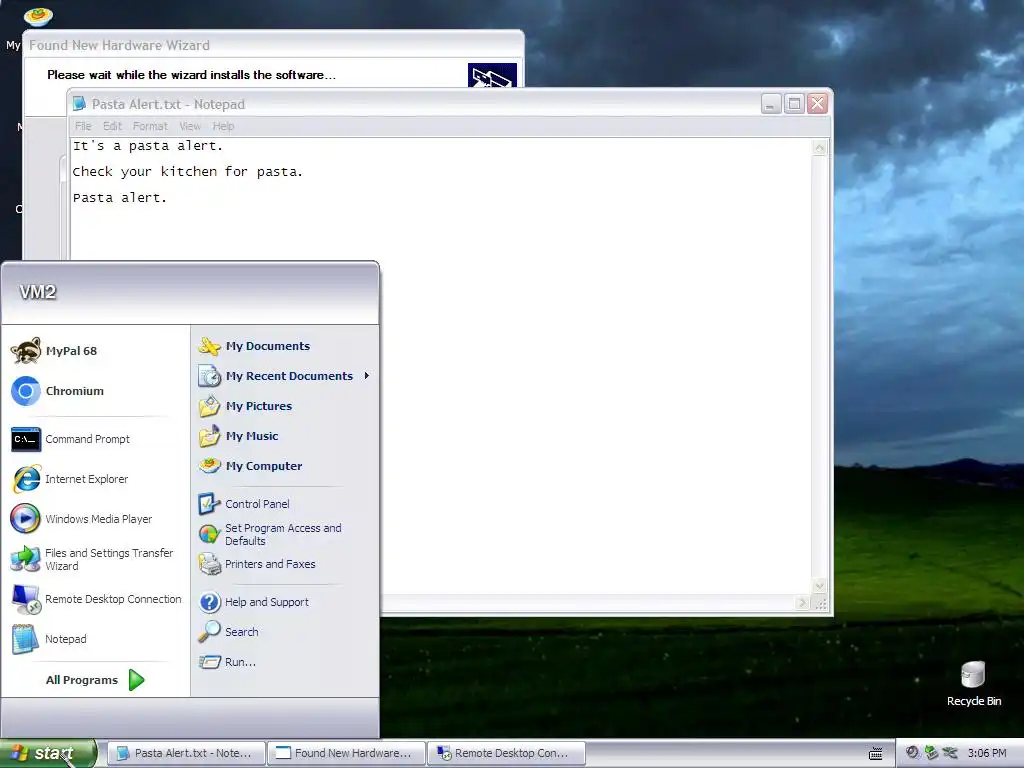The width and height of the screenshot is (1024, 768).
Task: Click the last line 'Pasta alert.'
Action: coord(120,197)
